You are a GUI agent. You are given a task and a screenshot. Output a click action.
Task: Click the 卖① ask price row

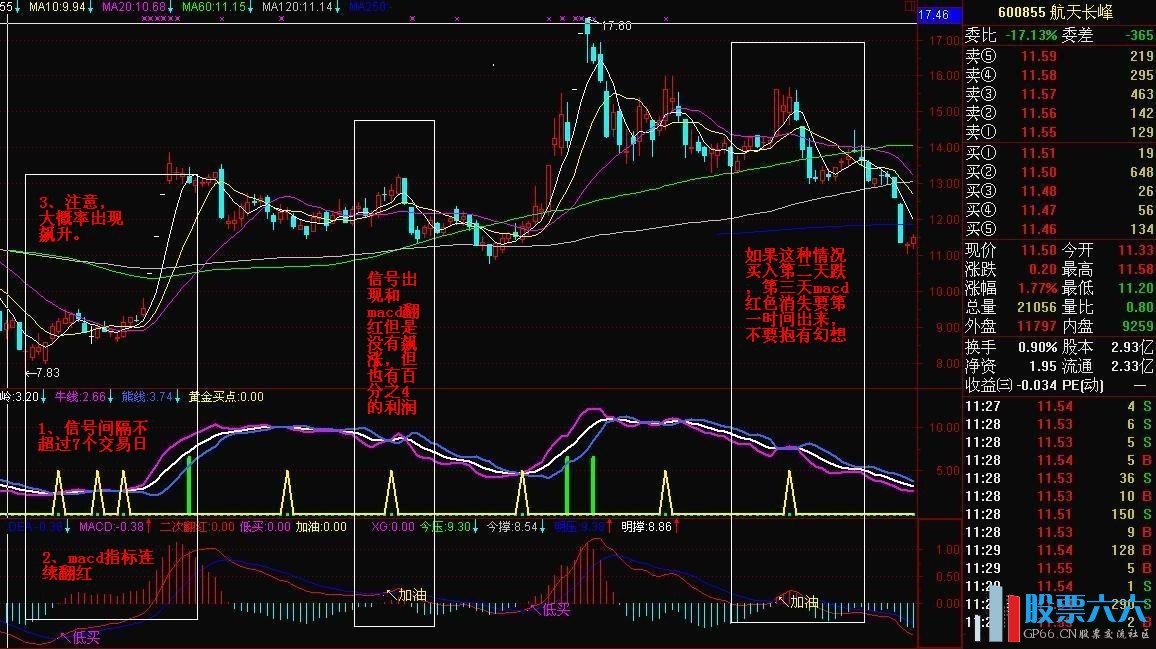[1058, 132]
